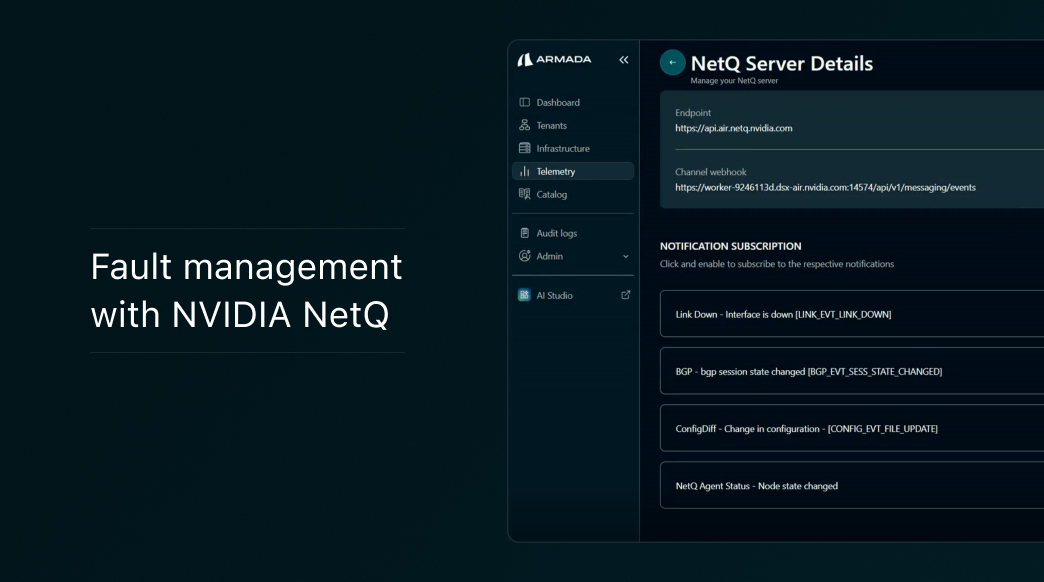Click the Infrastructure server icon

(x=525, y=148)
